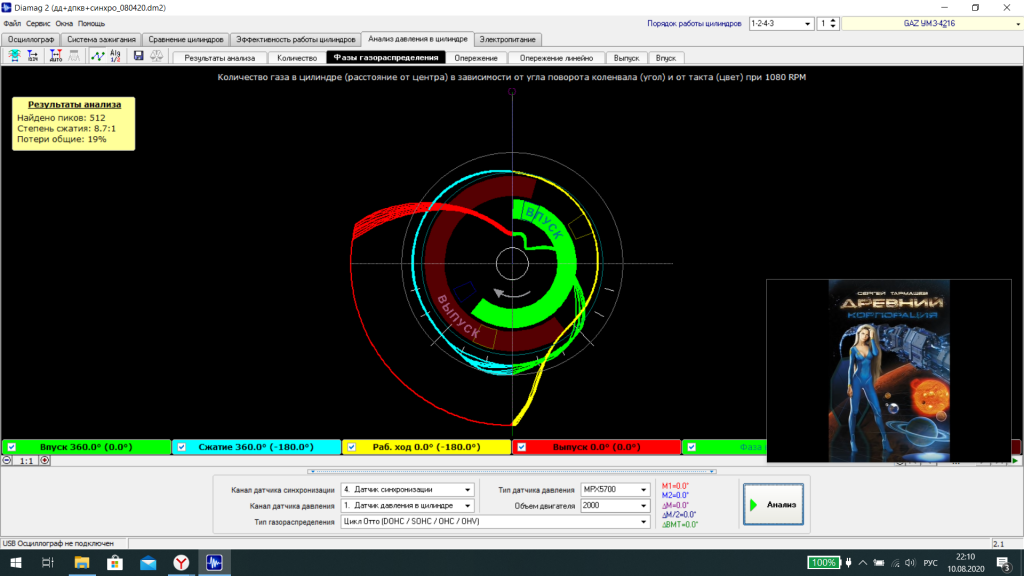Screen dimensions: 1024x576
Task: Switch to the Осциллограф tab
Action: pos(31,39)
